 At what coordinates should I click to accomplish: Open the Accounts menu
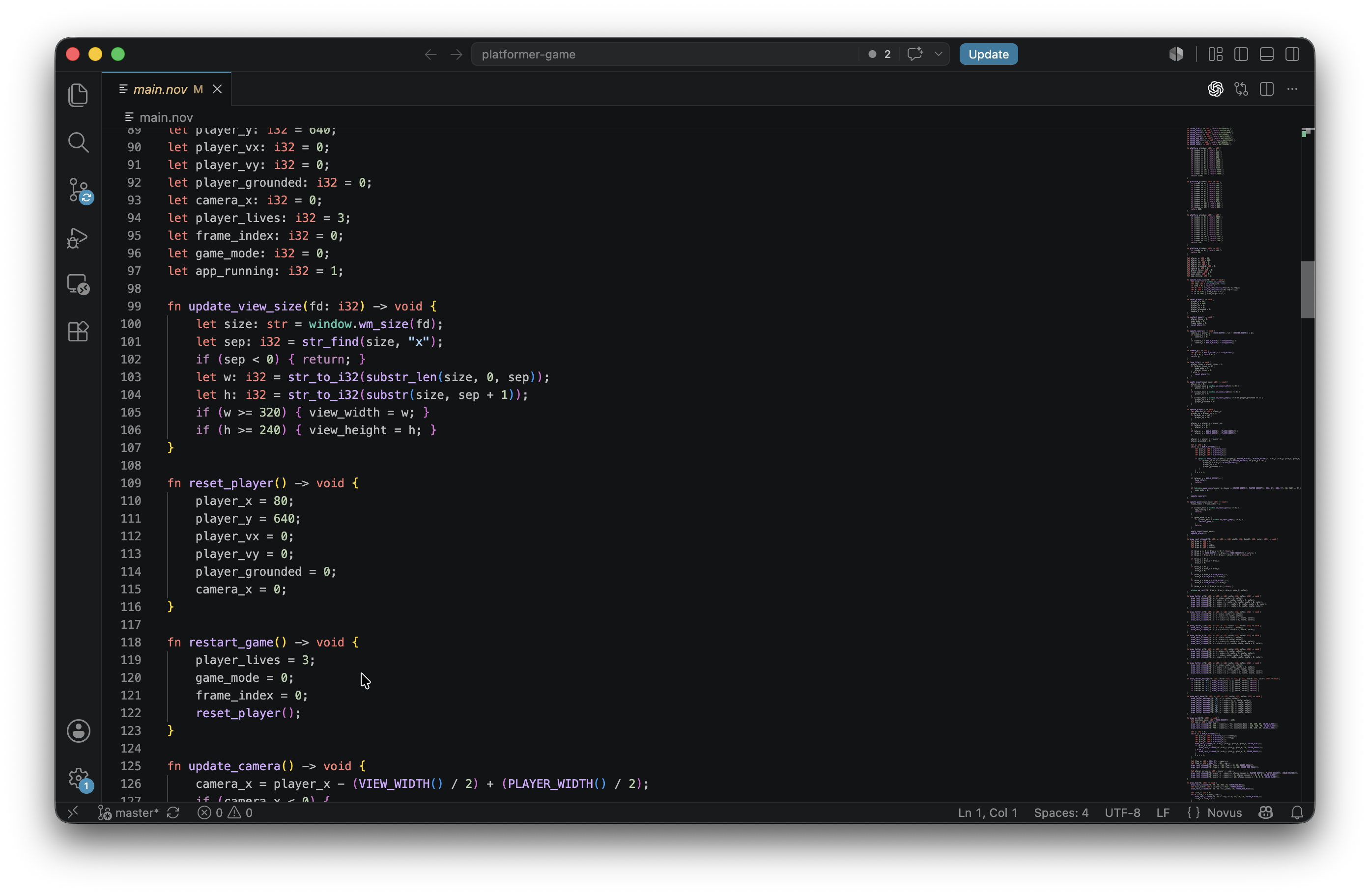tap(78, 731)
